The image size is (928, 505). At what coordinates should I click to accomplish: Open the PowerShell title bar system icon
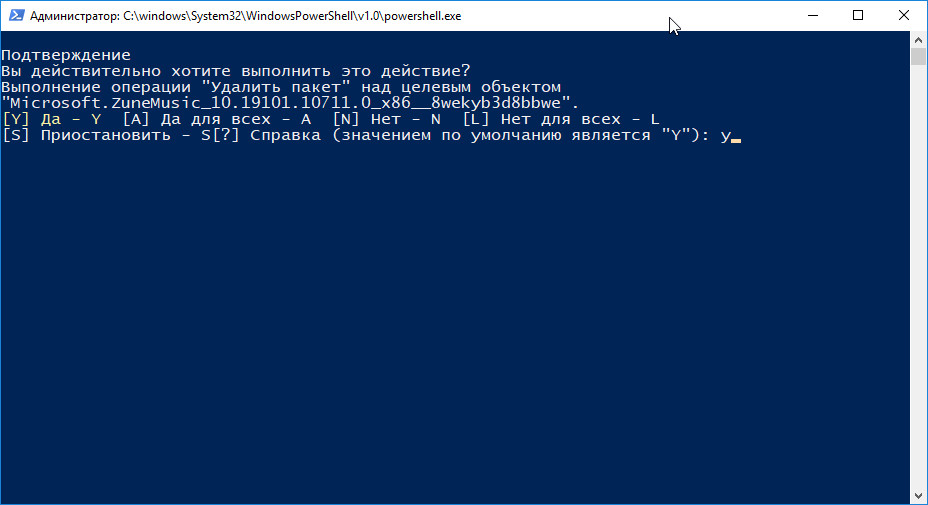(16, 15)
